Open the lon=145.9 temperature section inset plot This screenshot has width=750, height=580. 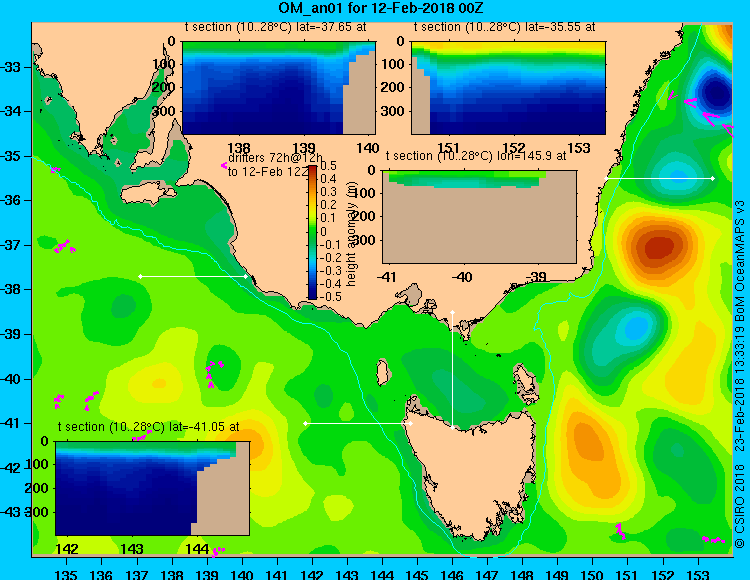click(479, 217)
